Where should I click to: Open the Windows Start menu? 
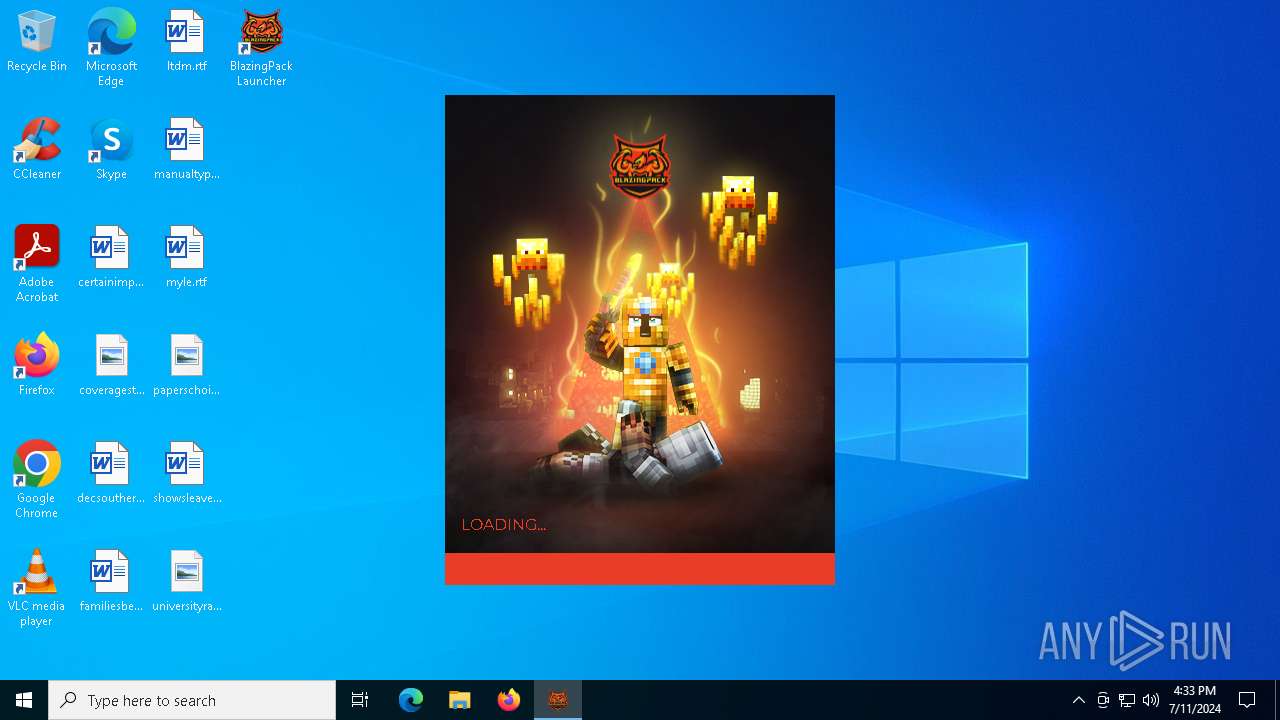coord(24,700)
